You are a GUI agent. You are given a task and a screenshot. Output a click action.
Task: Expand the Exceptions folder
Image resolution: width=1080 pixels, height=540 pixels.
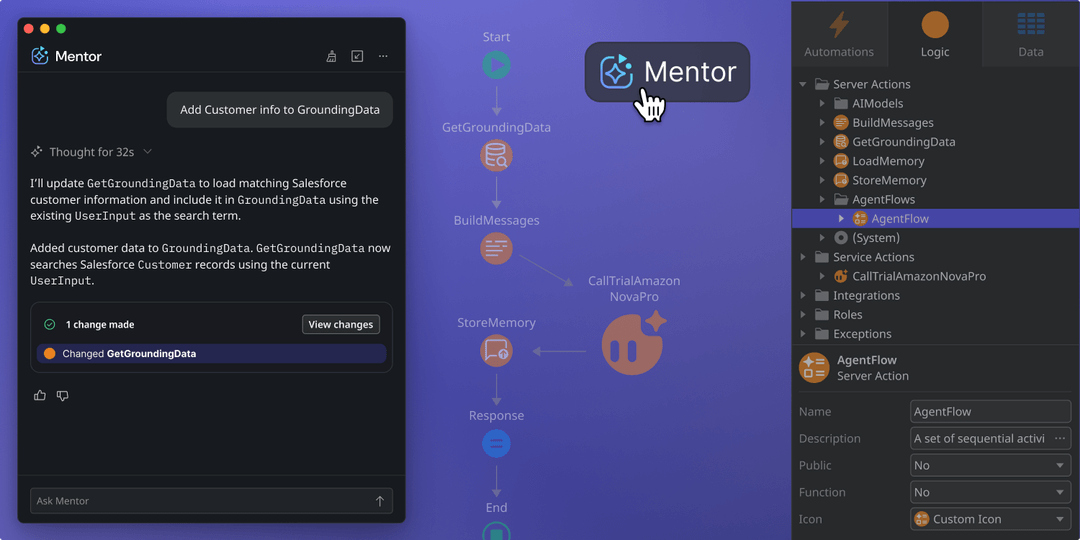pos(802,334)
